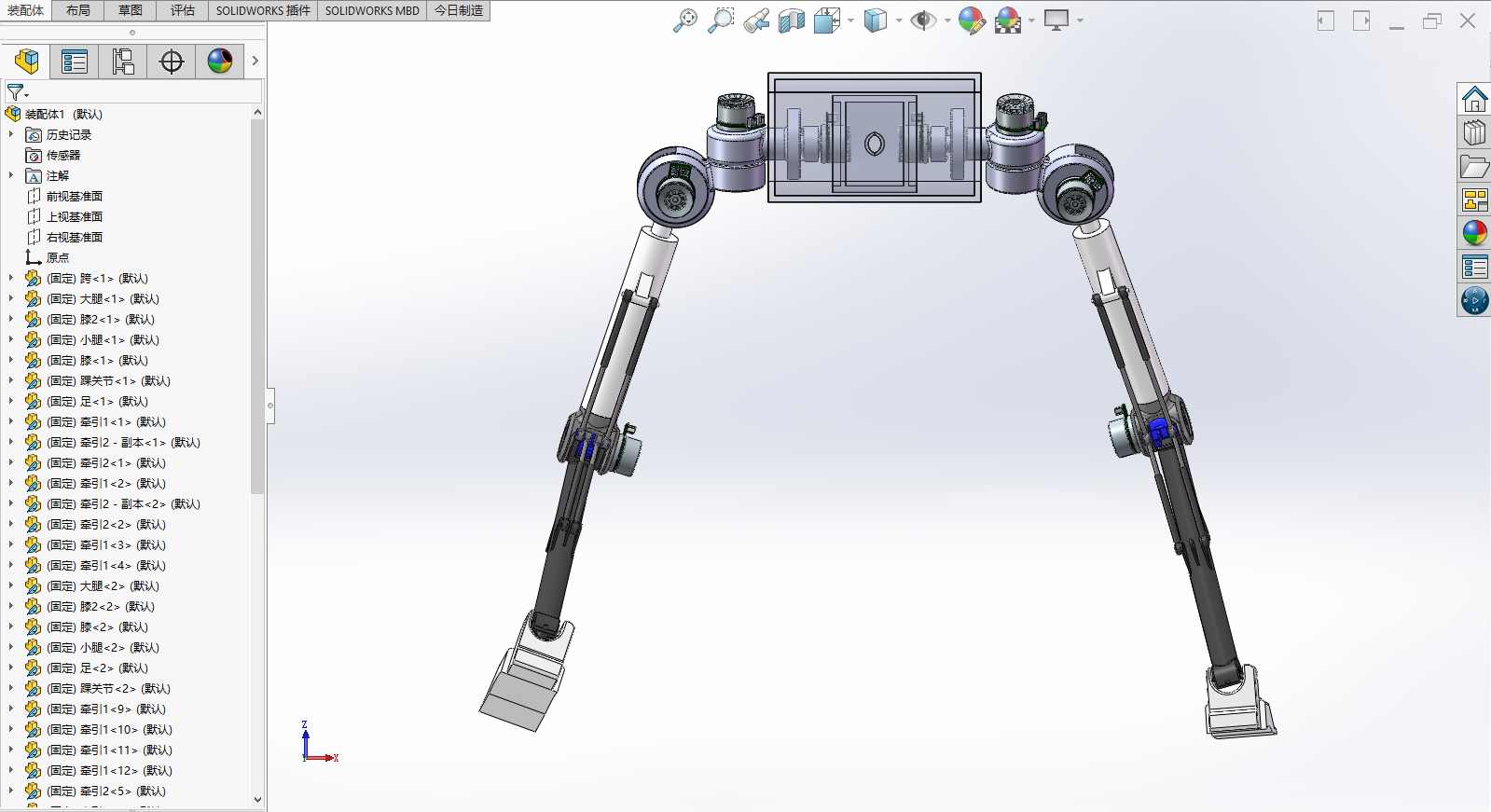Click the feature tree scroll-down arrow

(258, 799)
